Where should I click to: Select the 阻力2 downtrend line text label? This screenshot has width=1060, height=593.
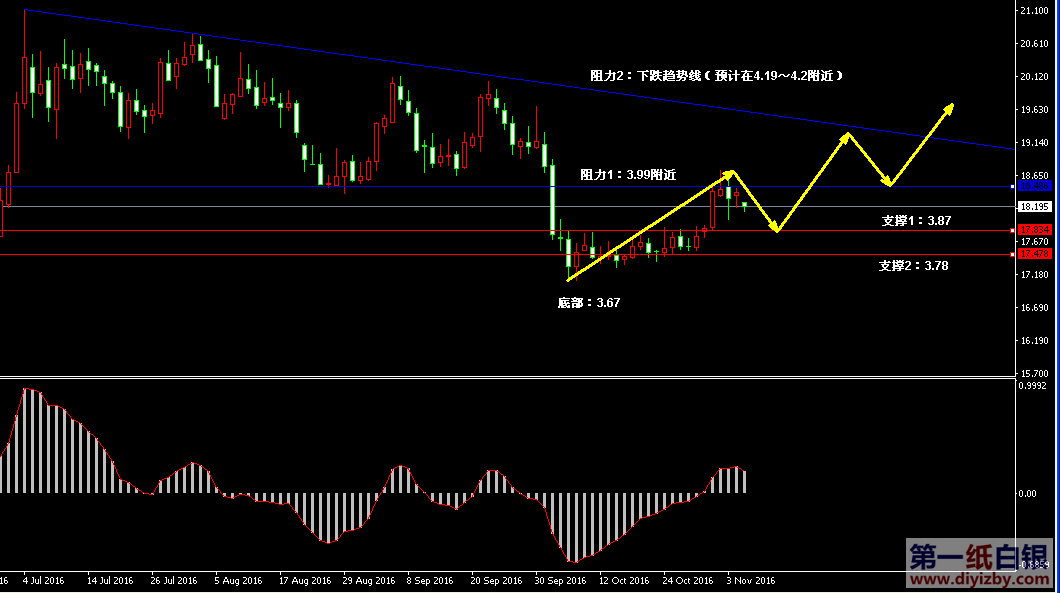pos(717,75)
